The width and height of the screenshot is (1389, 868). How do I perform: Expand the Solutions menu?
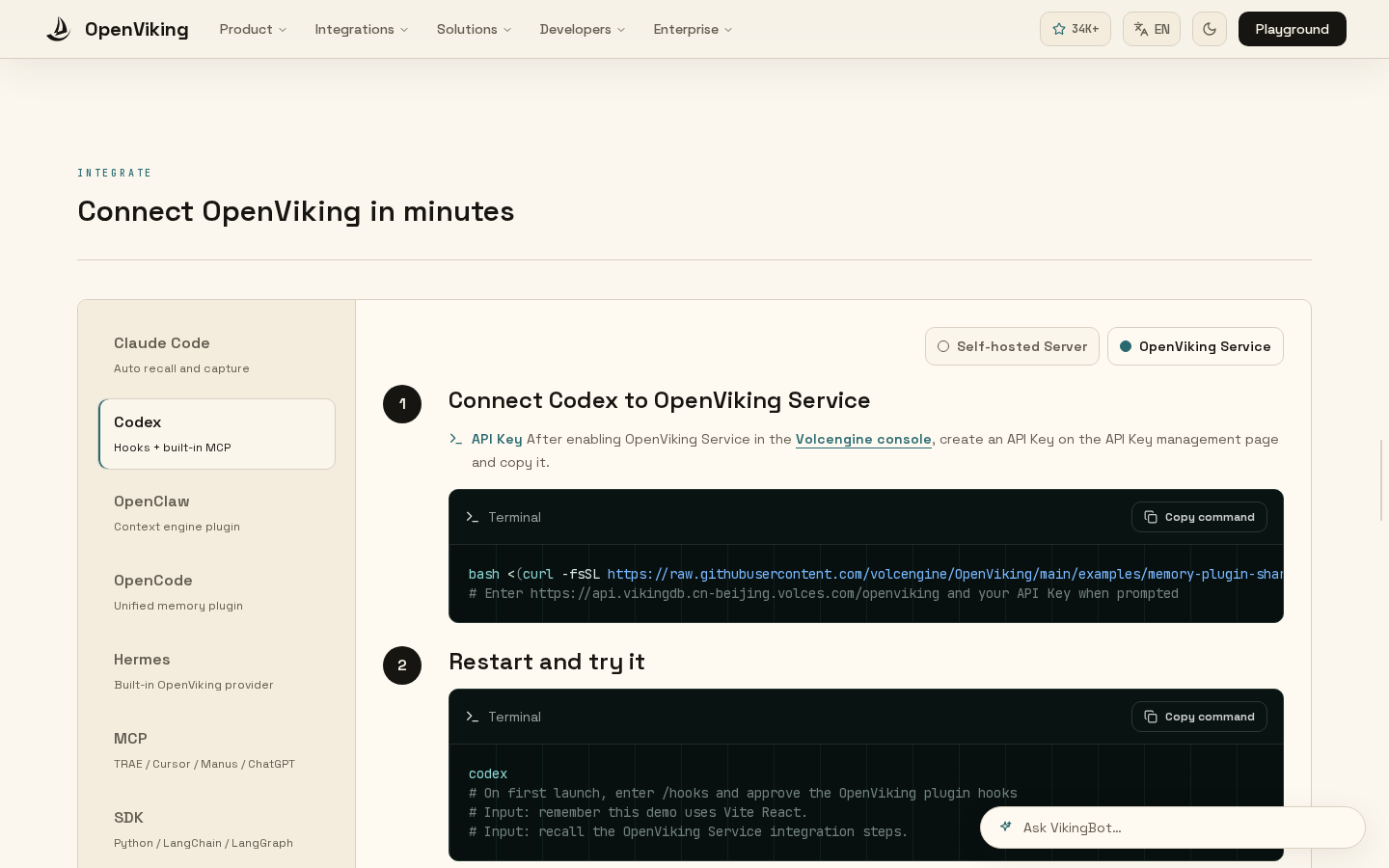[x=474, y=29]
